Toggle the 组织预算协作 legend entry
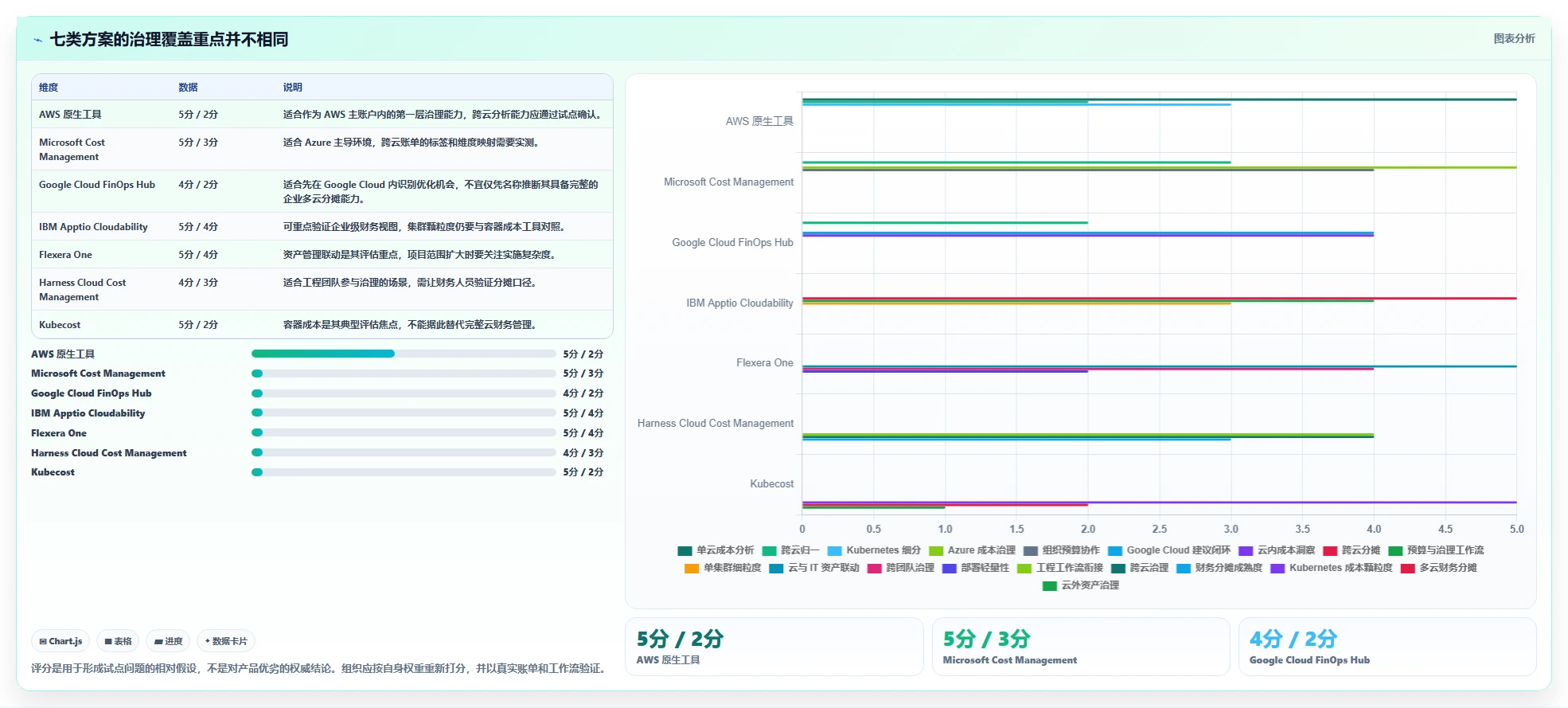The image size is (1568, 708). click(1062, 550)
